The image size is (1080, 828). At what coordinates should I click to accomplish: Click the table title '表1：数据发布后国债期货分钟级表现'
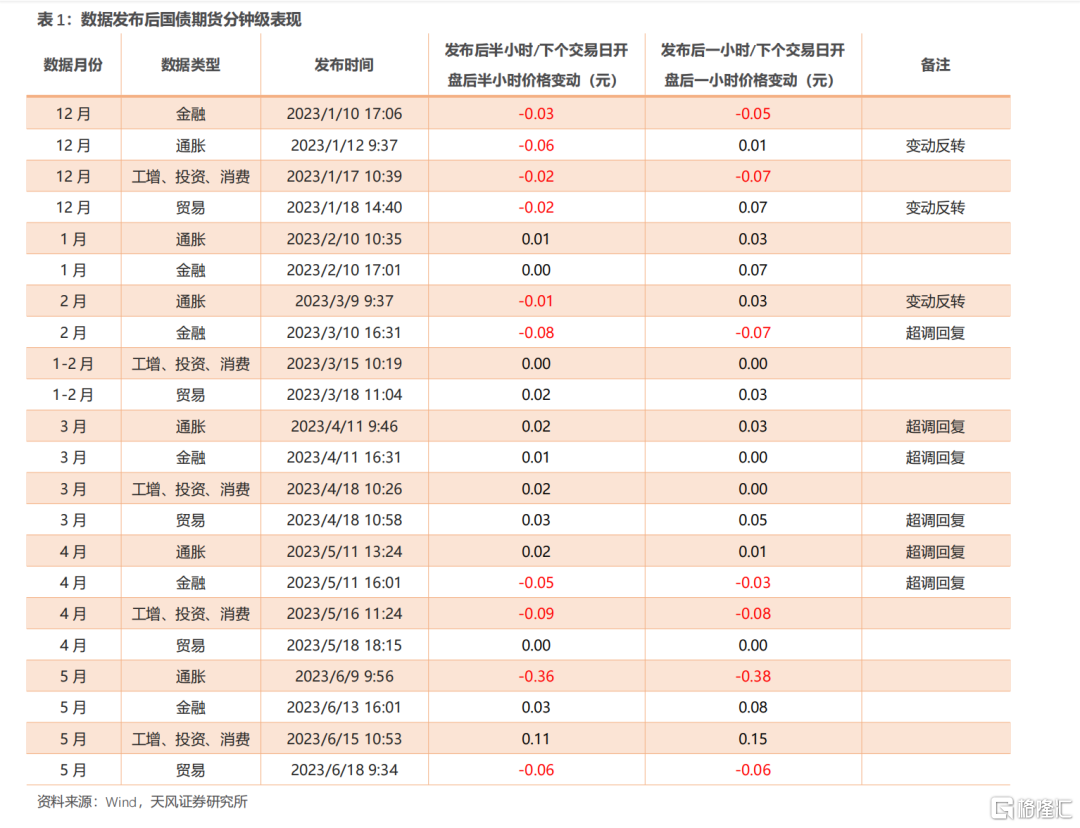point(169,19)
